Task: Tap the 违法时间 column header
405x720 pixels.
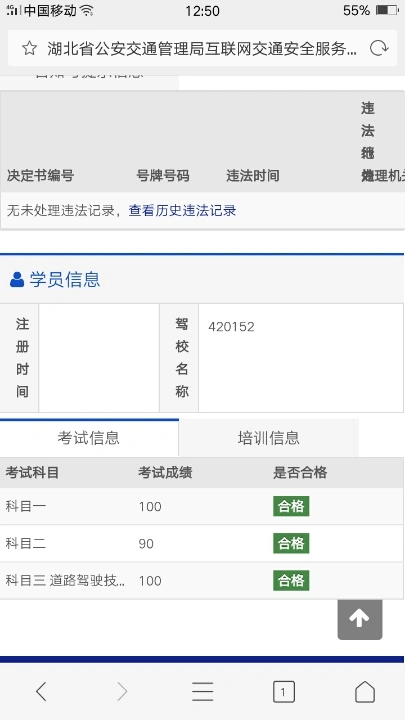Action: tap(253, 175)
